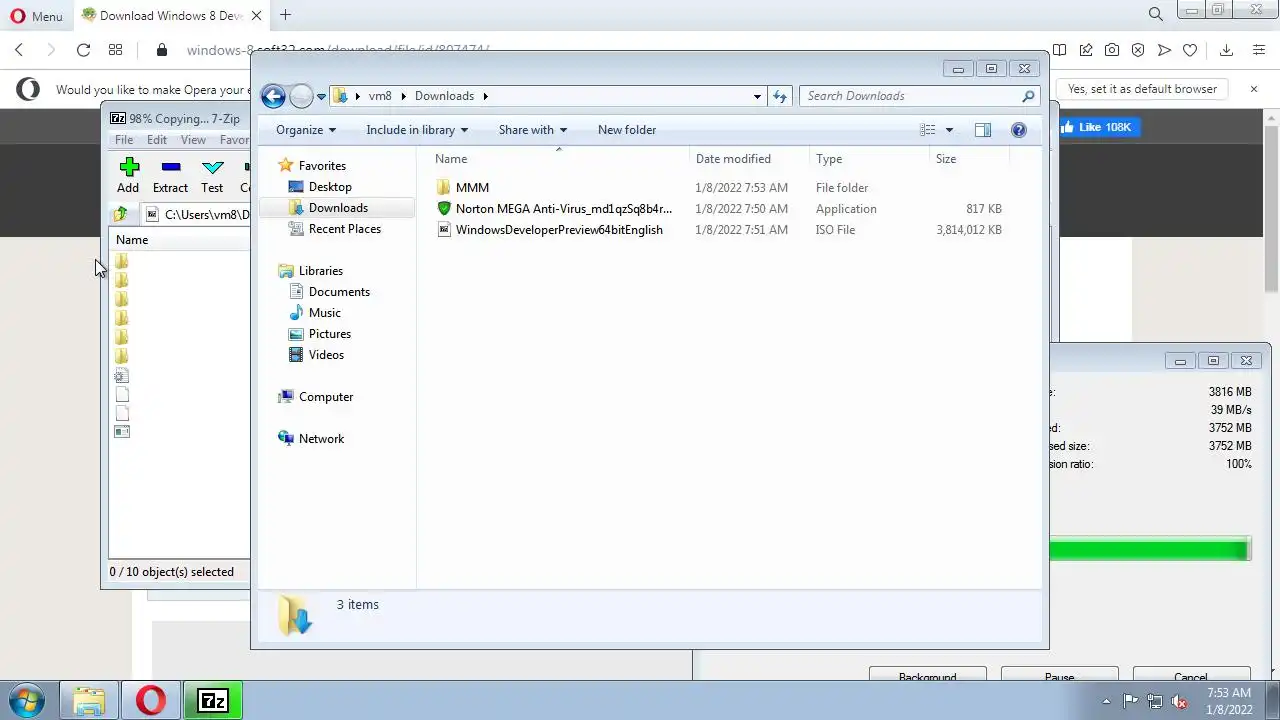Click Explorer Back button

[x=273, y=96]
